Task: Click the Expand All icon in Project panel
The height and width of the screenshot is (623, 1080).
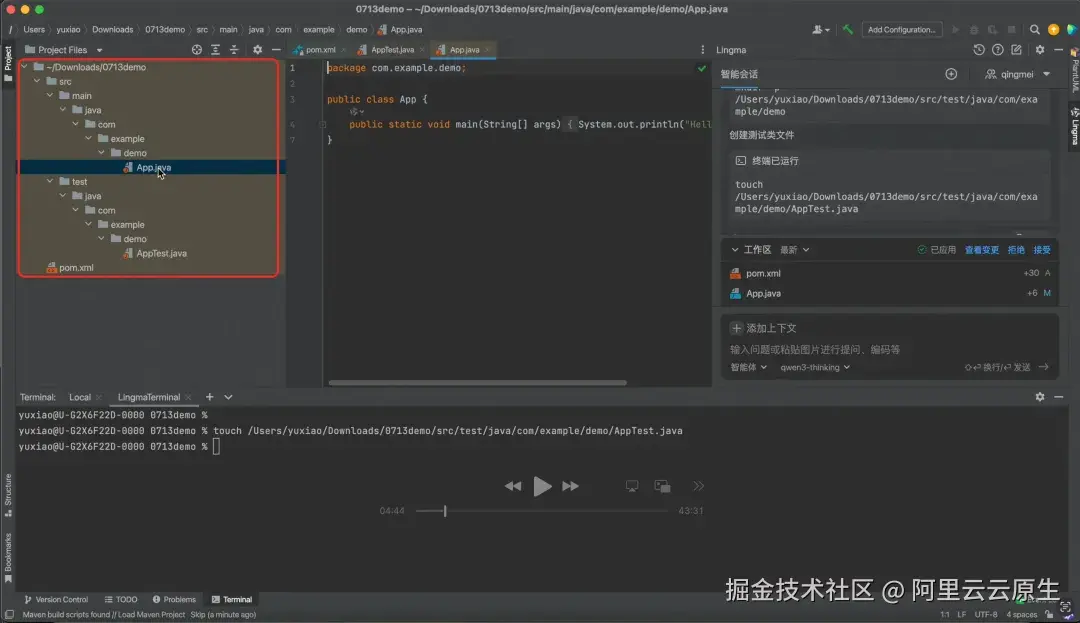Action: point(216,50)
